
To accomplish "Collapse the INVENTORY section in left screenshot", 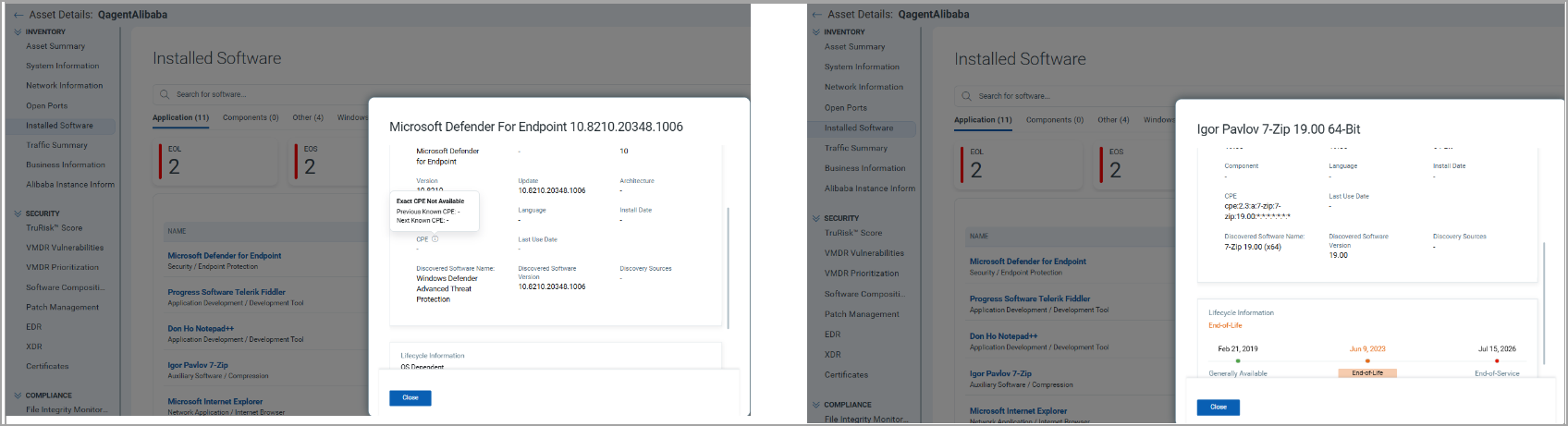I will (18, 31).
